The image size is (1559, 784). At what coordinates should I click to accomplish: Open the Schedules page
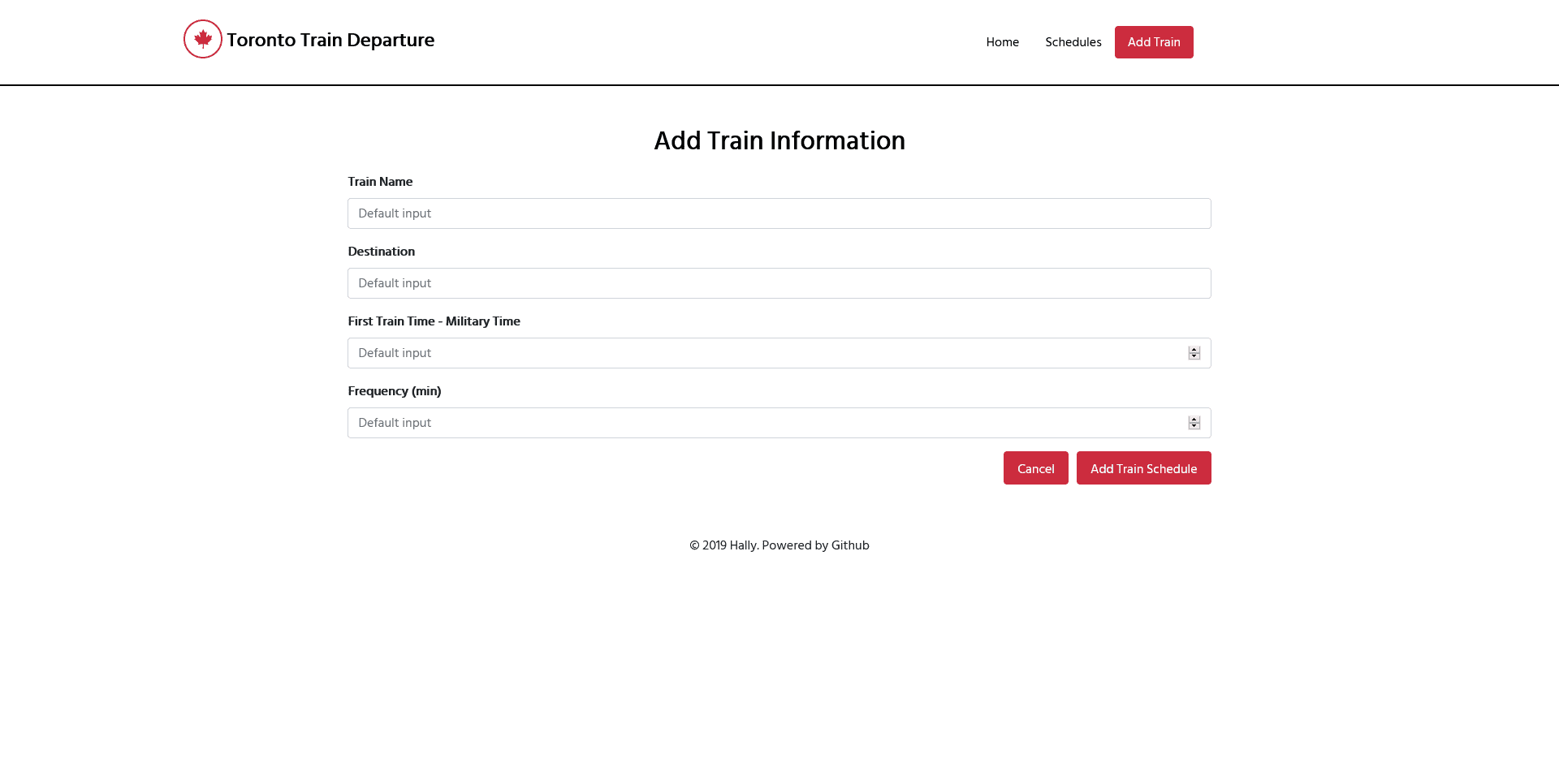point(1073,42)
